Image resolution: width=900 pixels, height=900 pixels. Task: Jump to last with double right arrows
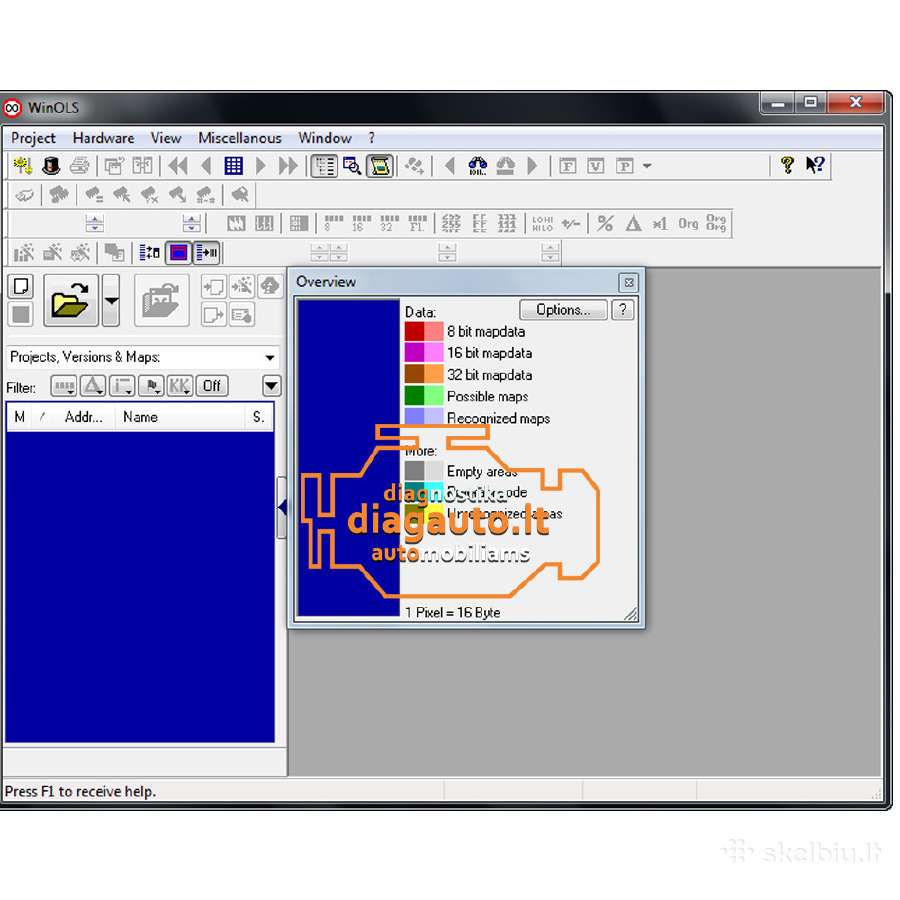288,166
